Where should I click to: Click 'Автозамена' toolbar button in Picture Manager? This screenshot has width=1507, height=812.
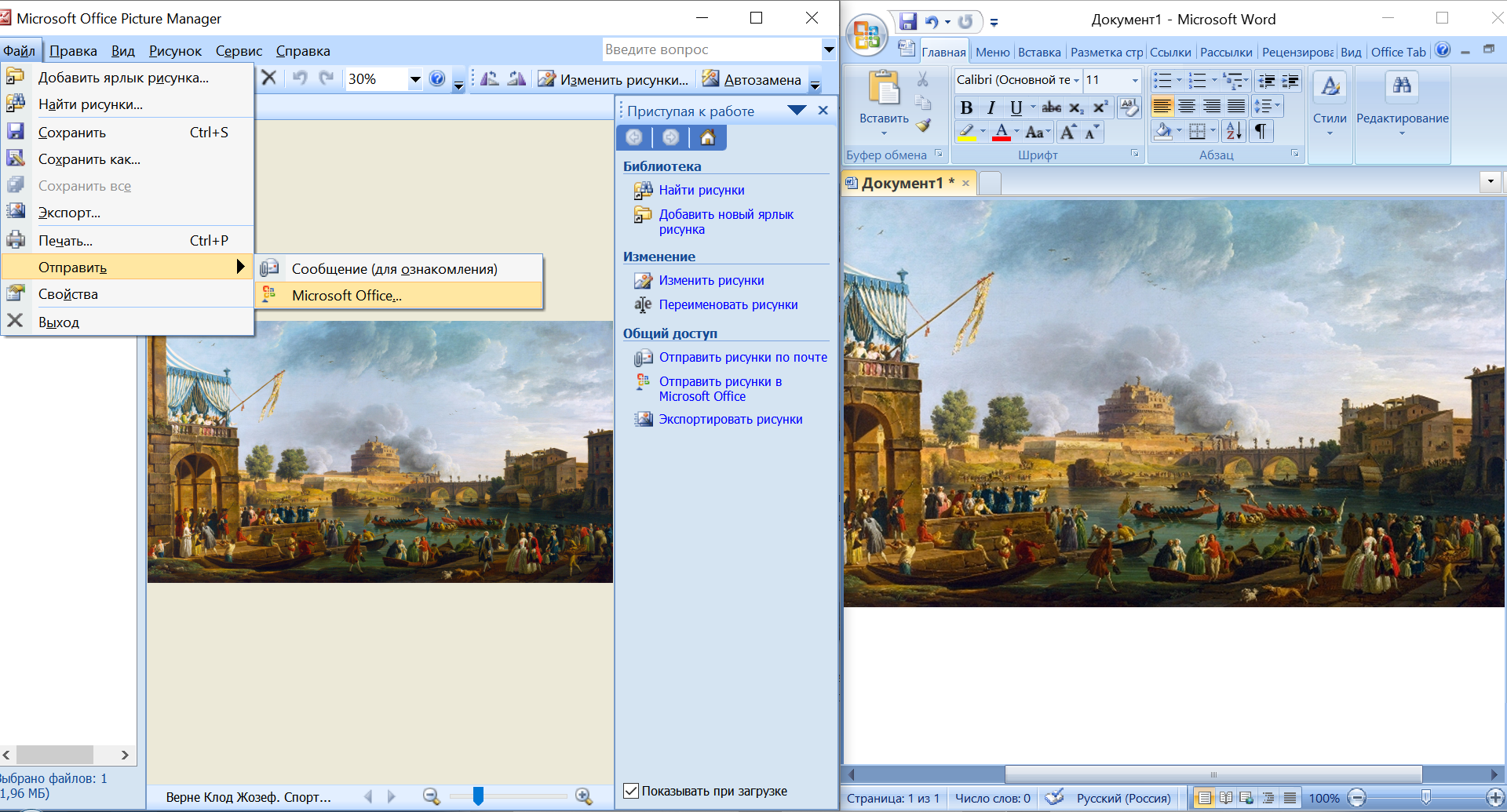752,79
